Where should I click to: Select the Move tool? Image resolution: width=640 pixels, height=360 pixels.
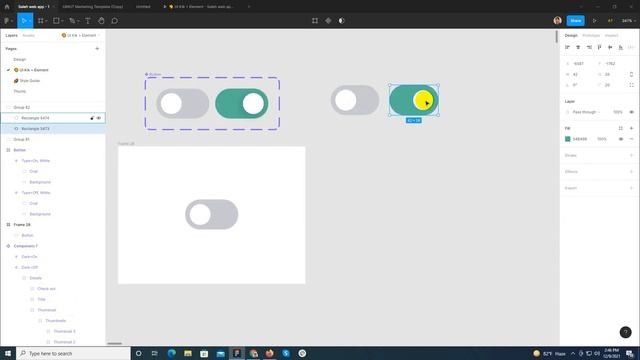[x=23, y=20]
